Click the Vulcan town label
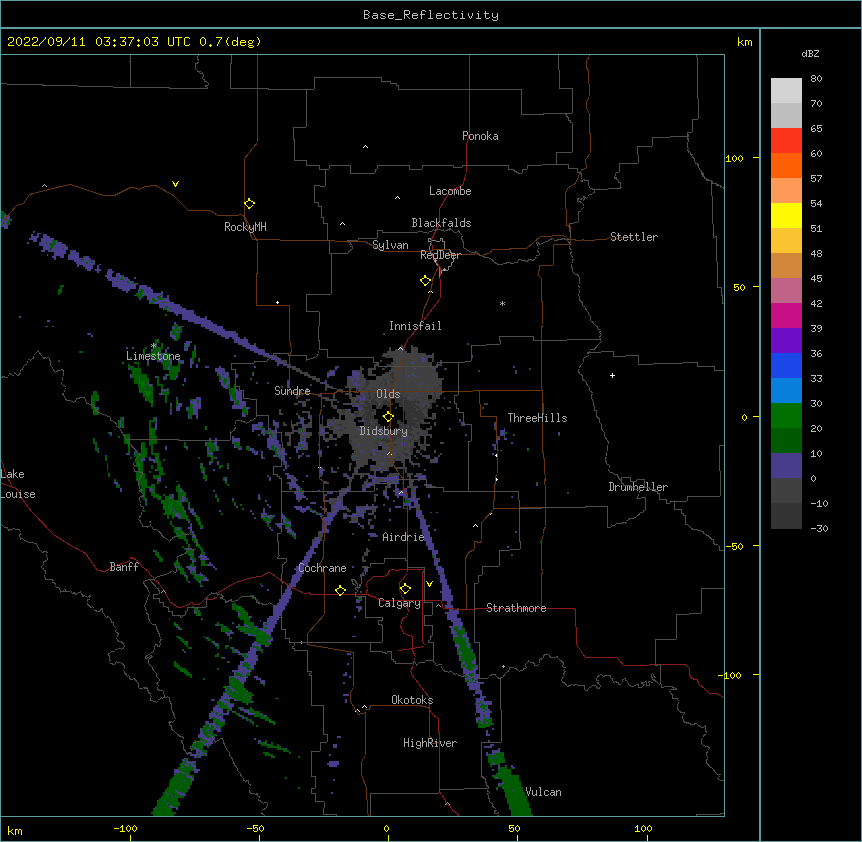862x842 pixels. pyautogui.click(x=544, y=792)
